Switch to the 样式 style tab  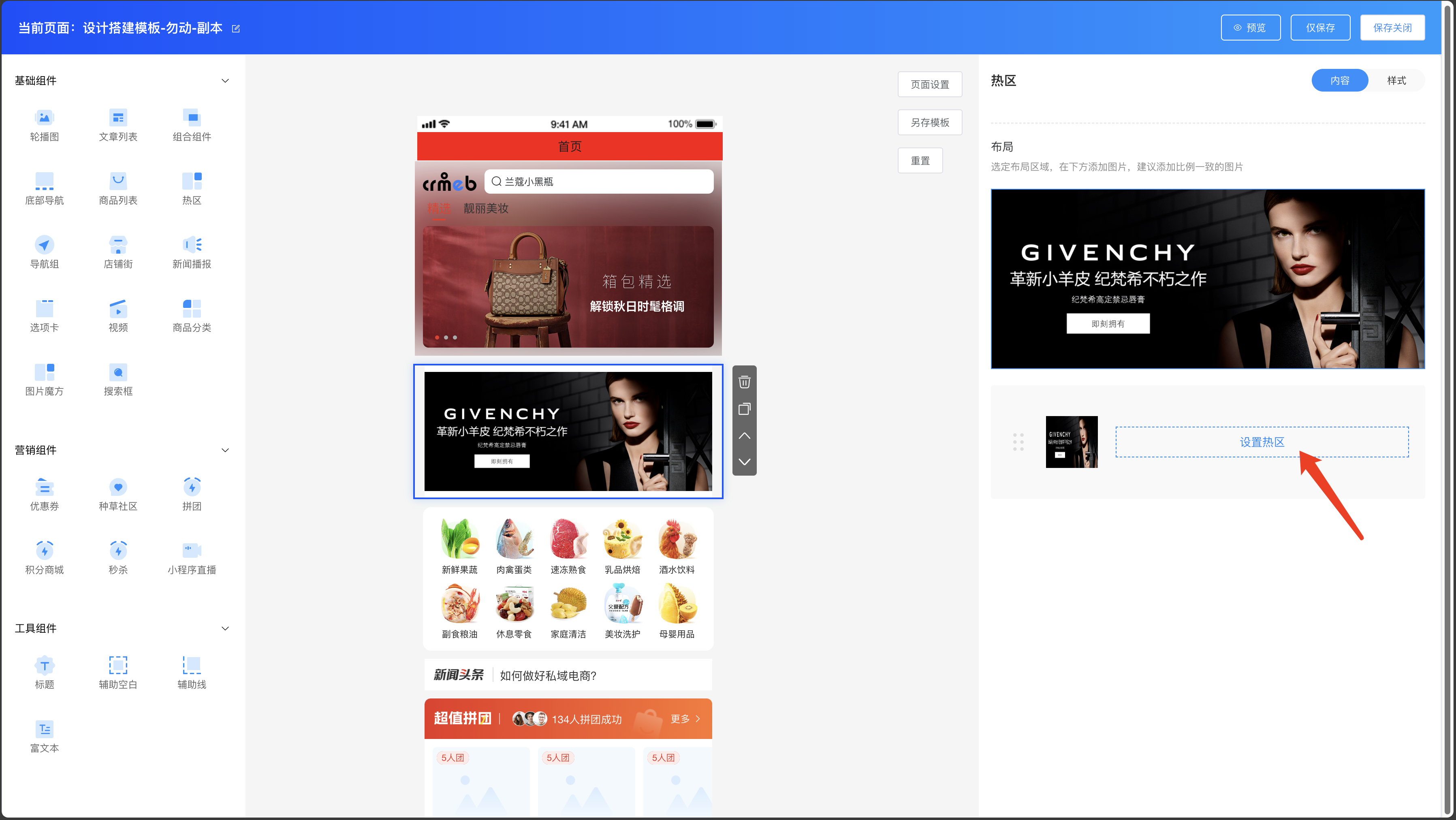click(1396, 80)
